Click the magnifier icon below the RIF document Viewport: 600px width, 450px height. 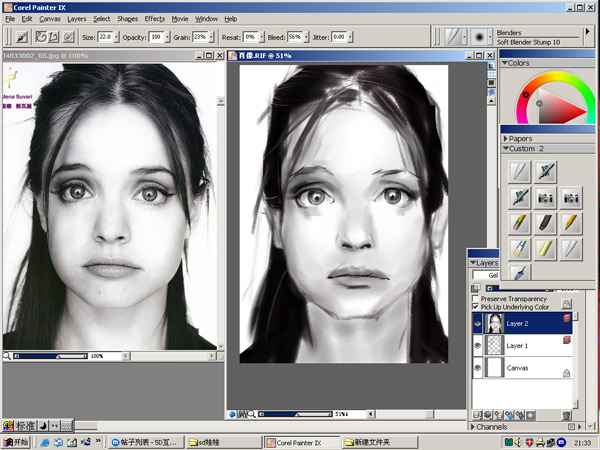(251, 414)
